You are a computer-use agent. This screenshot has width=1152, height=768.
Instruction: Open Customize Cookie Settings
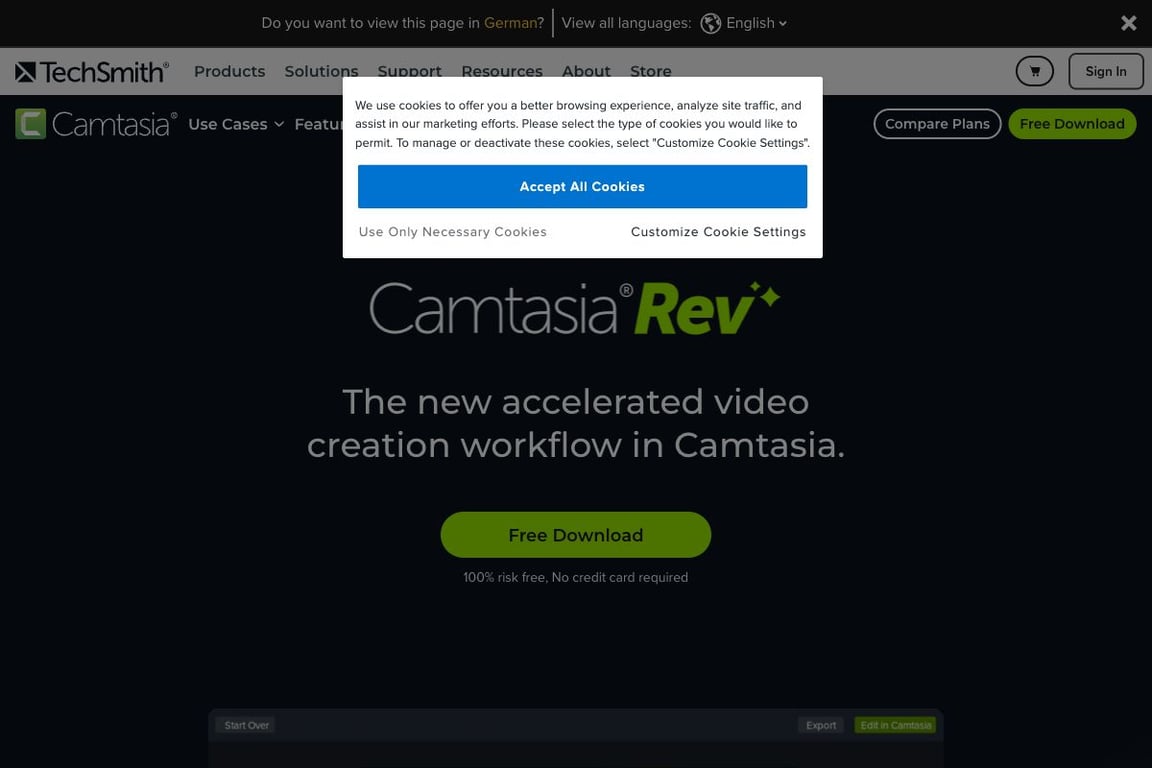coord(718,232)
